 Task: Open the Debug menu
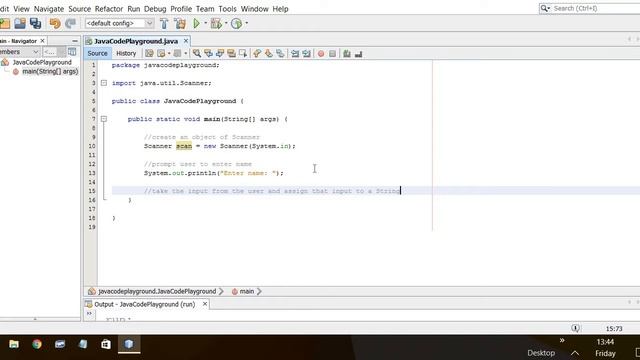(x=155, y=9)
